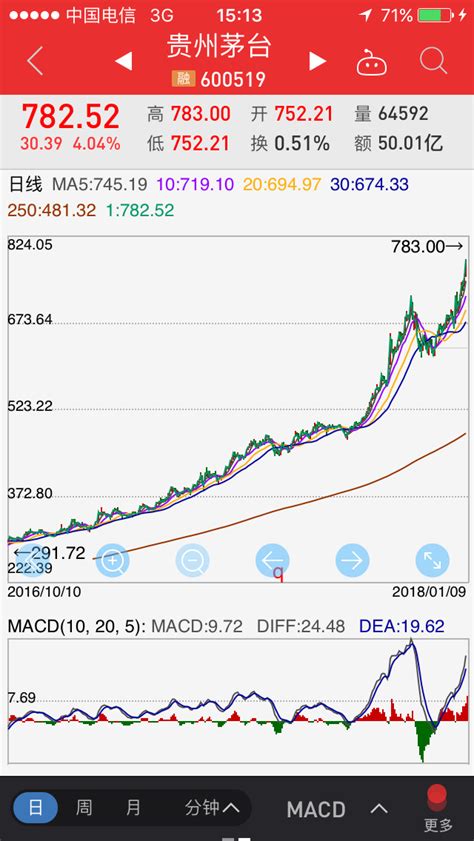
Task: Tap the 10:719.10 moving average label
Action: (195, 185)
